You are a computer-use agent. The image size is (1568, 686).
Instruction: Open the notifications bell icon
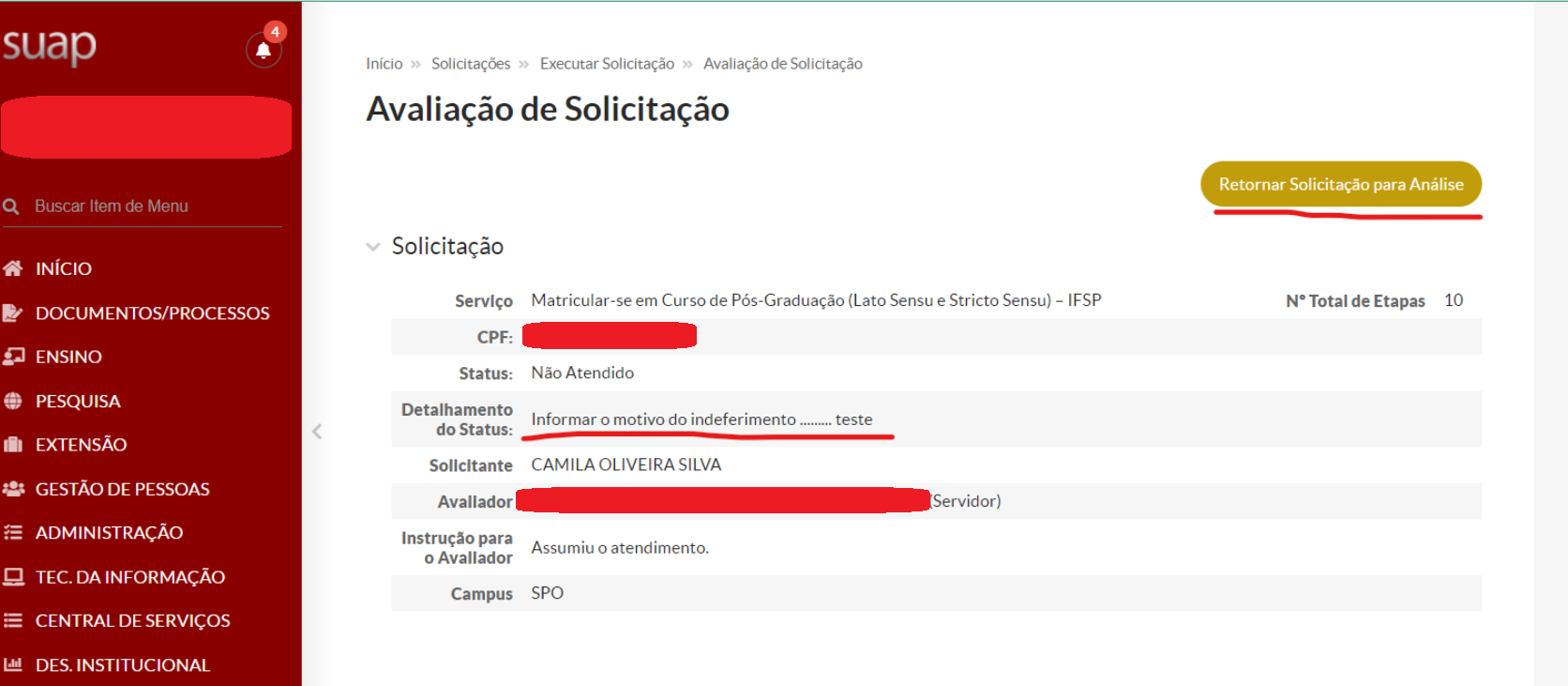pos(264,50)
